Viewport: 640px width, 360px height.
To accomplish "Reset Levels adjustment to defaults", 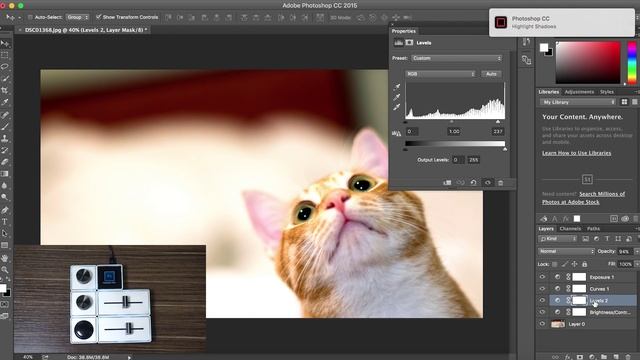I will [x=473, y=182].
